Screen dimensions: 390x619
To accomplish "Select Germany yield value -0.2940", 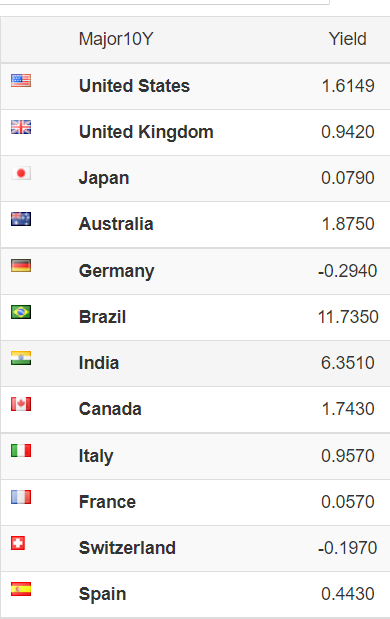I will click(347, 271).
